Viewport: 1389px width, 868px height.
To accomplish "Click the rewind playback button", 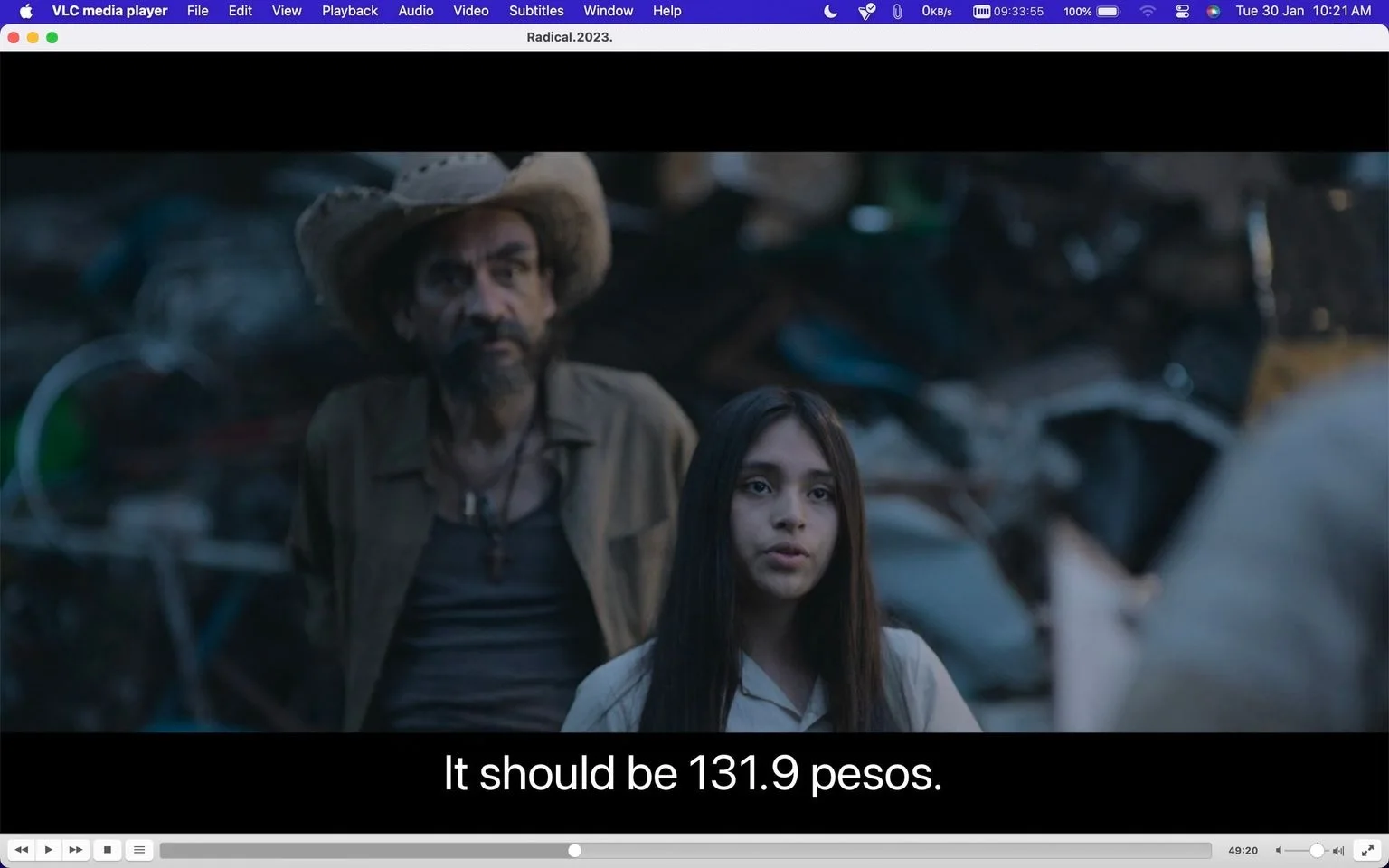I will tap(22, 850).
